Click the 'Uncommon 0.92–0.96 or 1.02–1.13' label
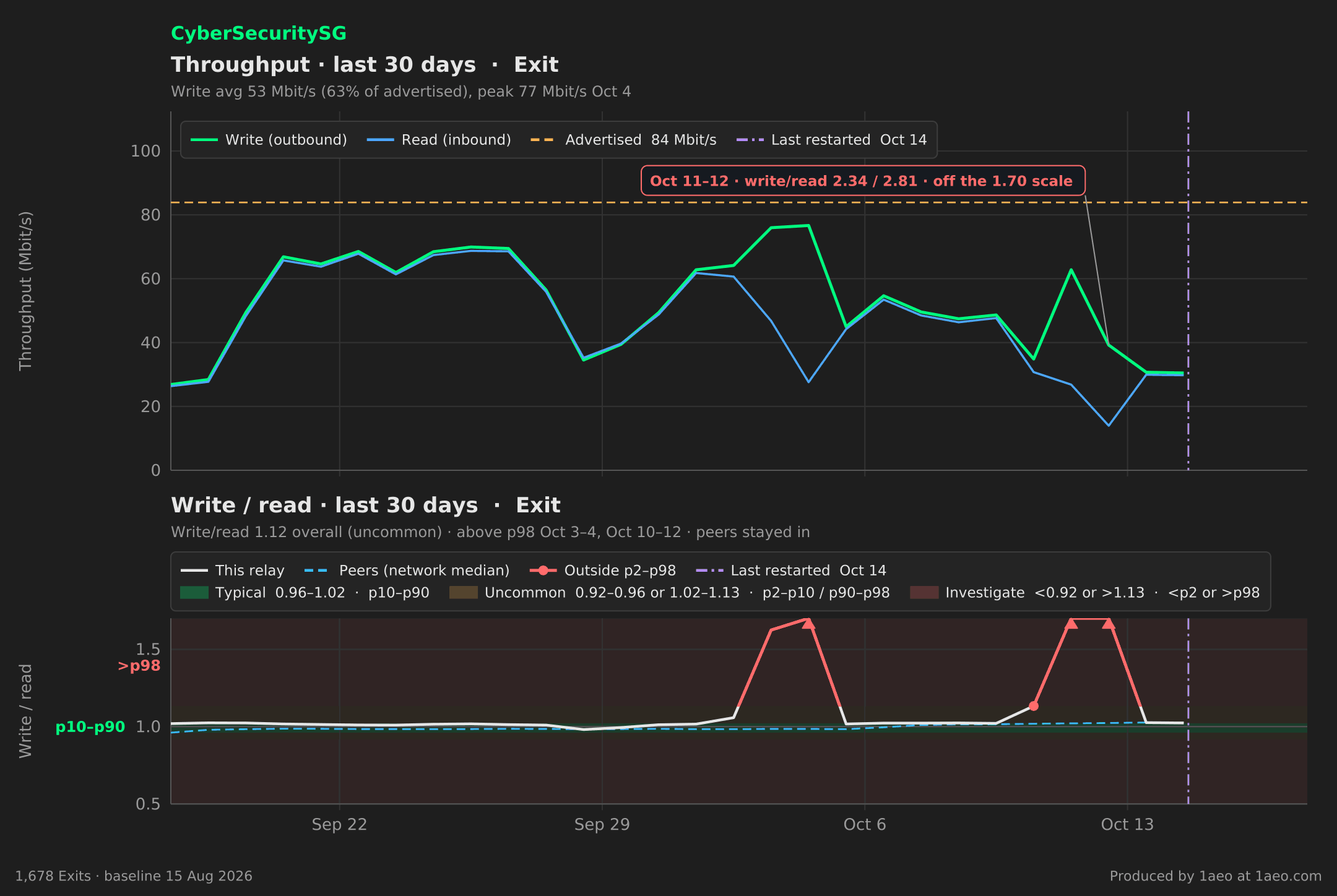Screen dimensions: 1337x896 pyautogui.click(x=687, y=593)
